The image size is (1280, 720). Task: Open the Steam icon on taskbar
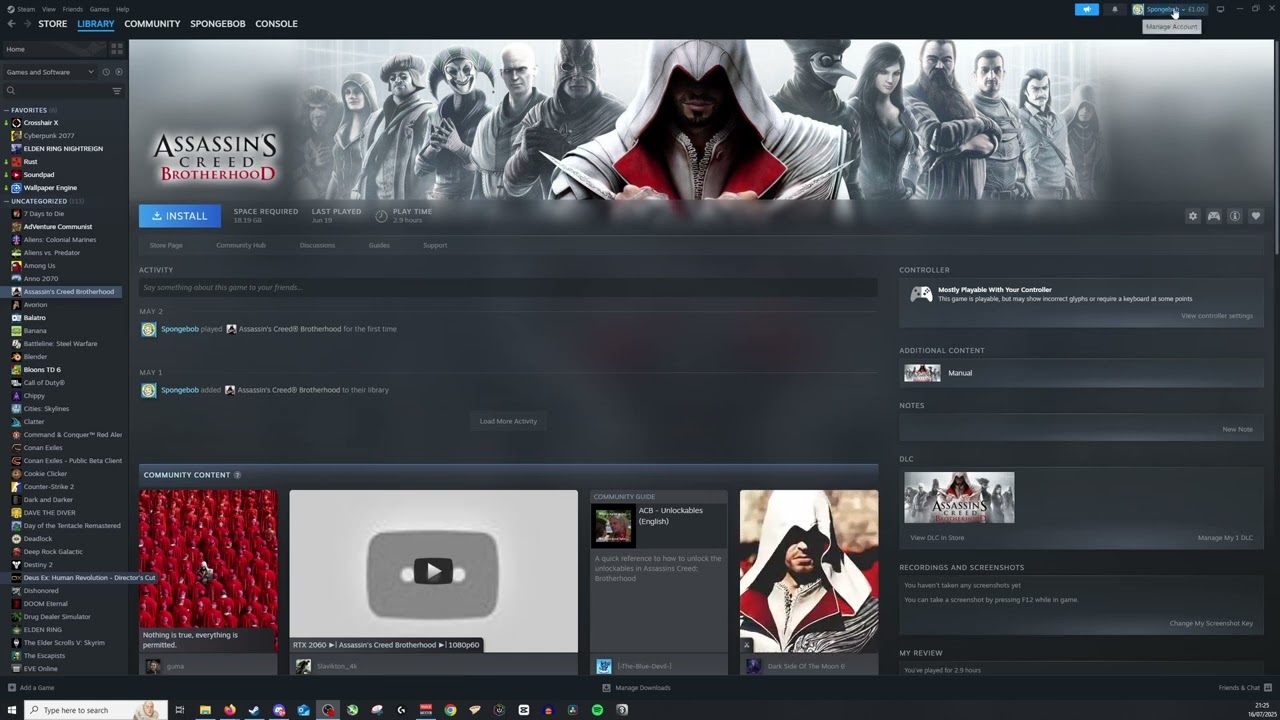(254, 710)
